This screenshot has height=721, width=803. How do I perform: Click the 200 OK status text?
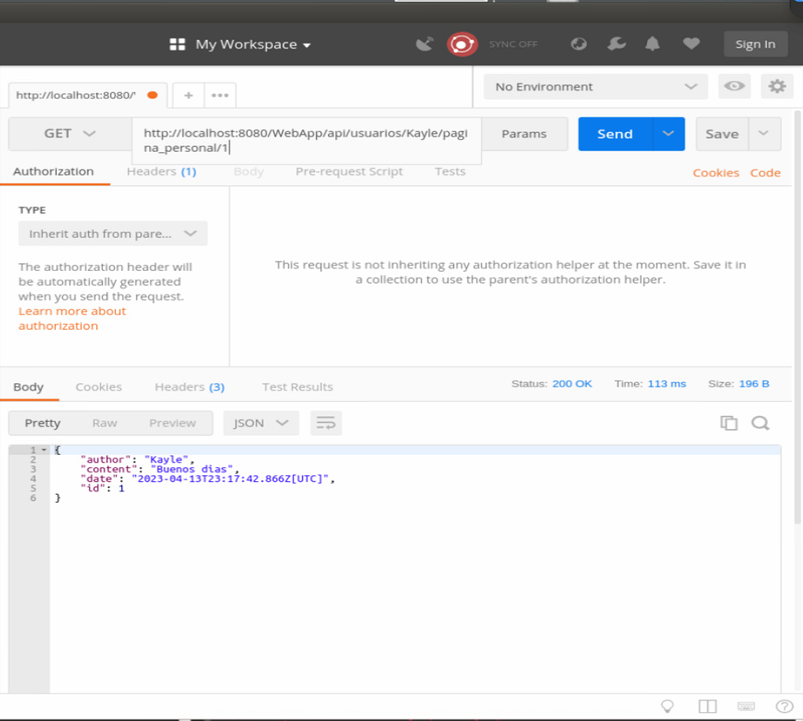coord(572,384)
